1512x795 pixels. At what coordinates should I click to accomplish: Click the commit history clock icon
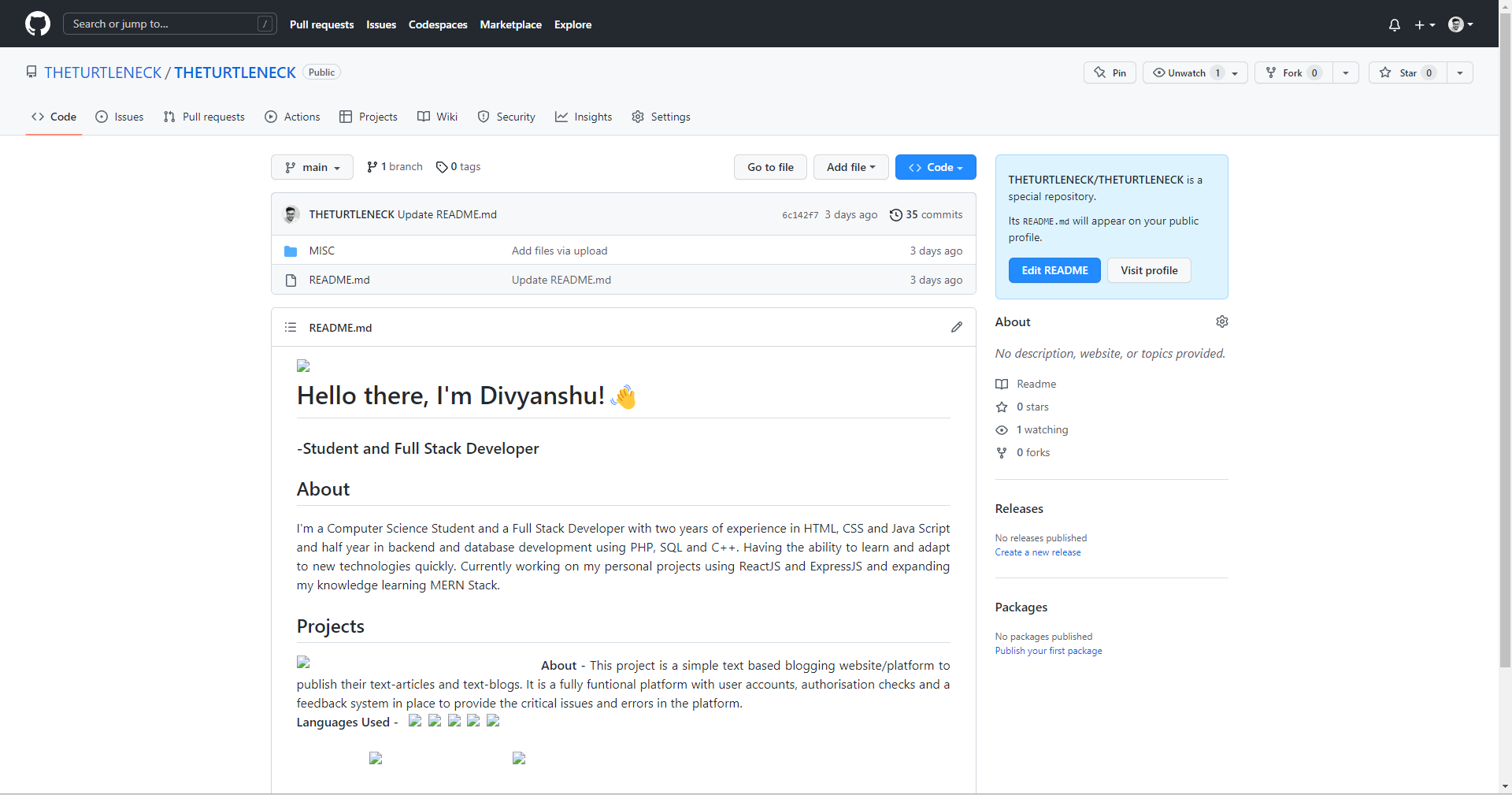[896, 214]
